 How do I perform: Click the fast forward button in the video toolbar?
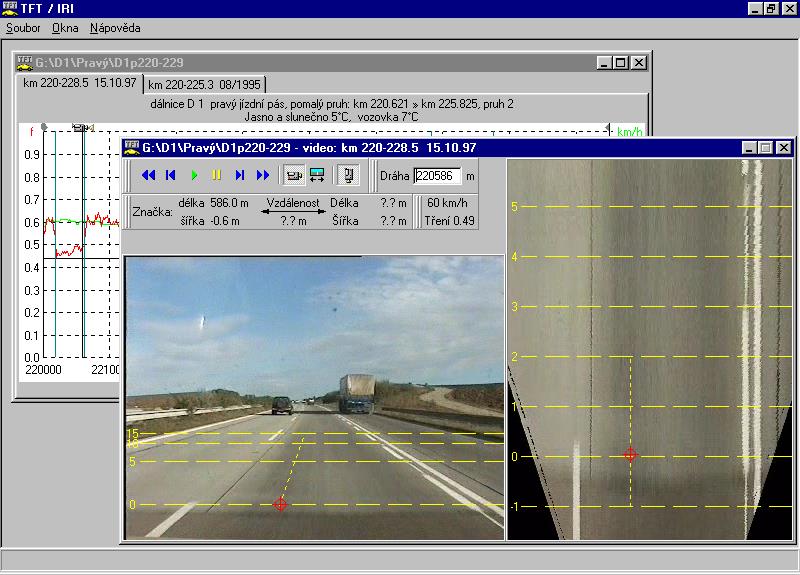(x=263, y=176)
